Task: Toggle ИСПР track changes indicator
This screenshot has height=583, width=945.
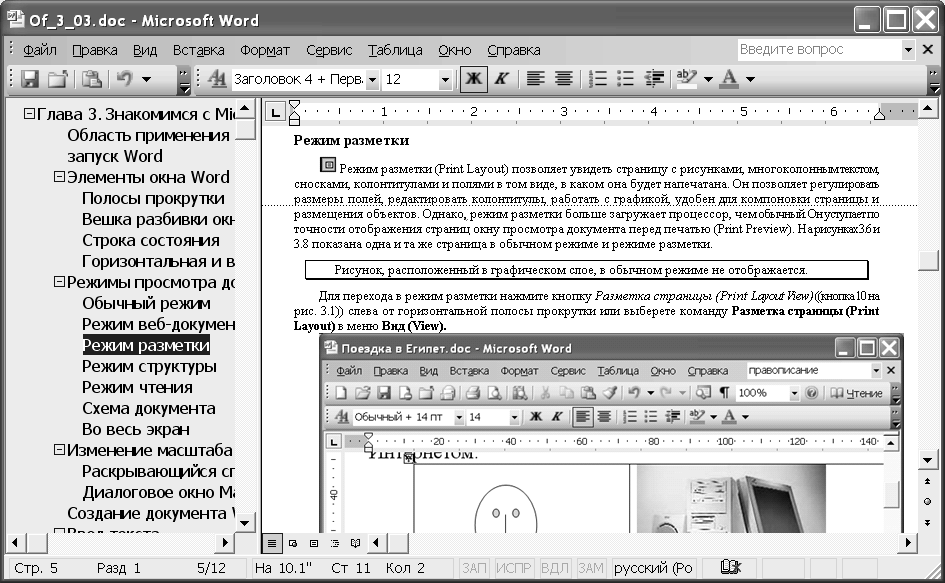Action: click(x=513, y=568)
